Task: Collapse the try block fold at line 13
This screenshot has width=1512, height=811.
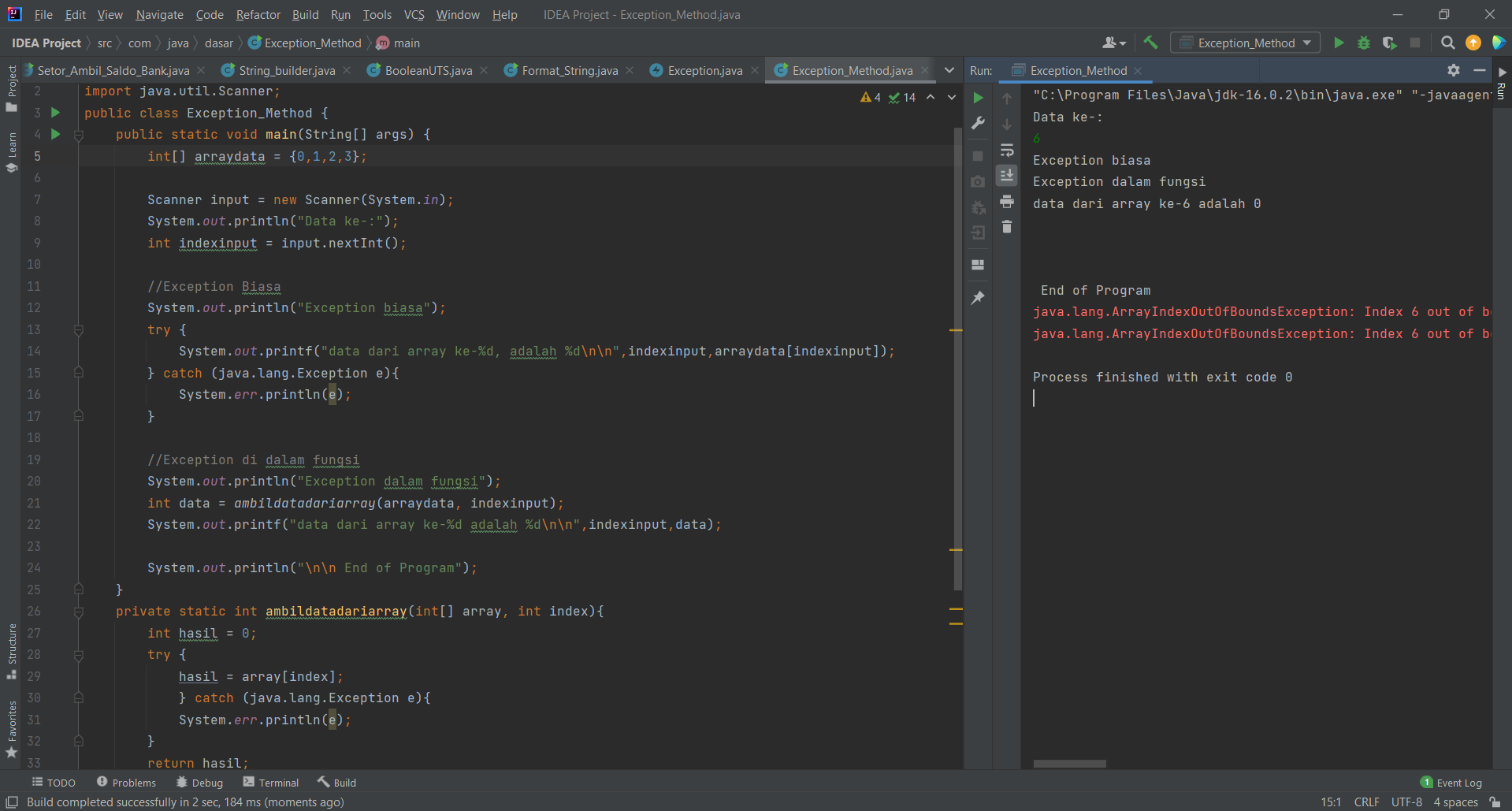Action: coord(79,330)
